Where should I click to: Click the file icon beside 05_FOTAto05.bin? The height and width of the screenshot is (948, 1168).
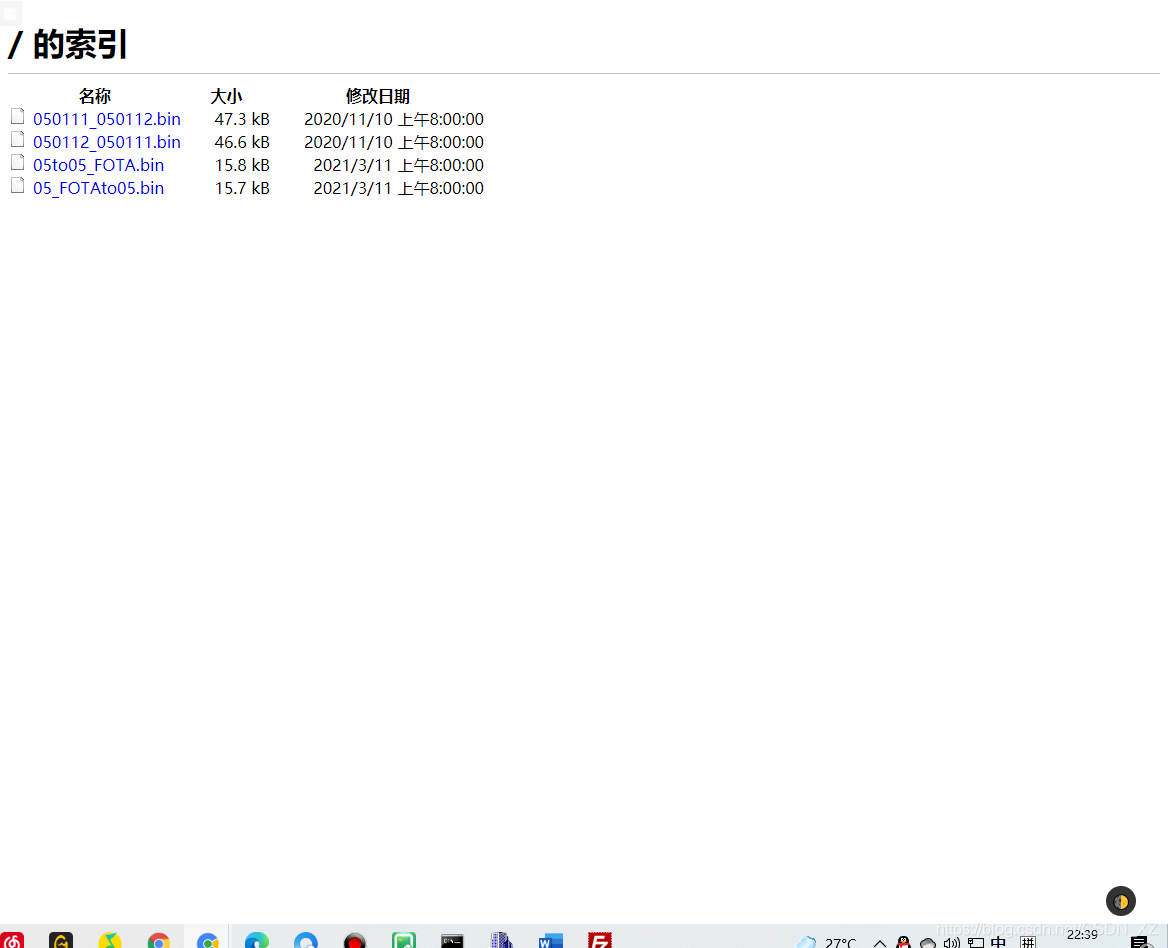click(x=17, y=185)
